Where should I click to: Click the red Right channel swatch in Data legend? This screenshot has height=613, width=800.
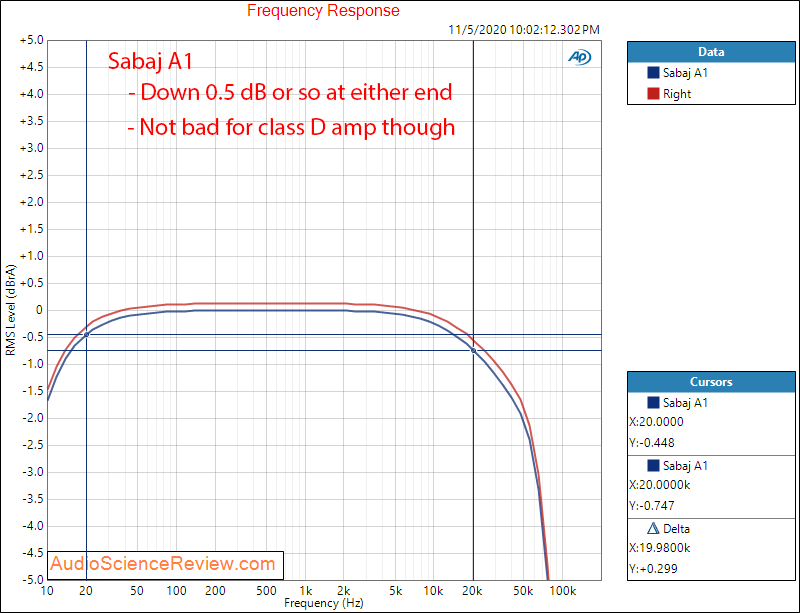coord(653,93)
